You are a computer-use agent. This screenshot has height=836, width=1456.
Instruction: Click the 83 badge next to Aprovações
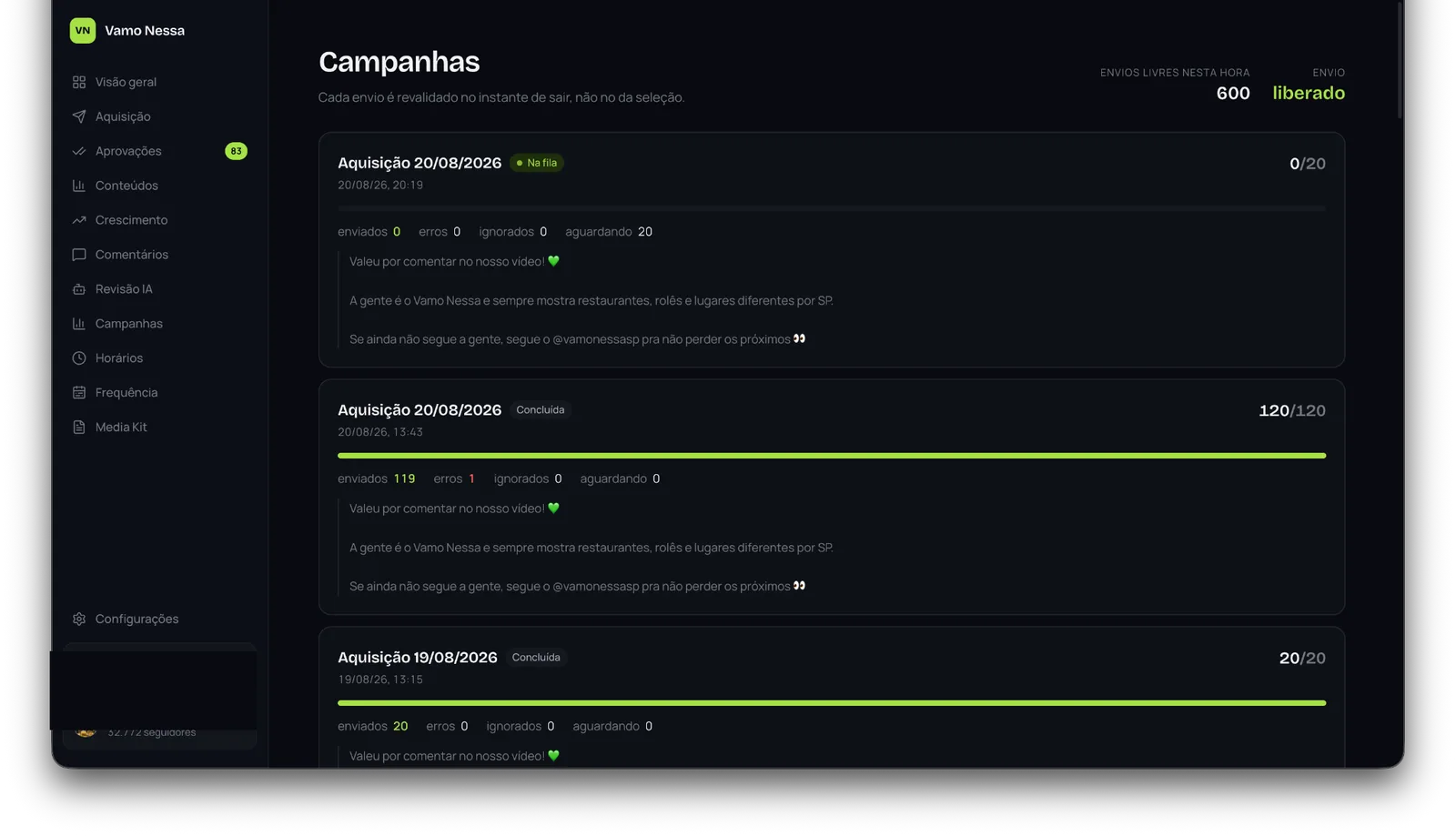coord(236,151)
